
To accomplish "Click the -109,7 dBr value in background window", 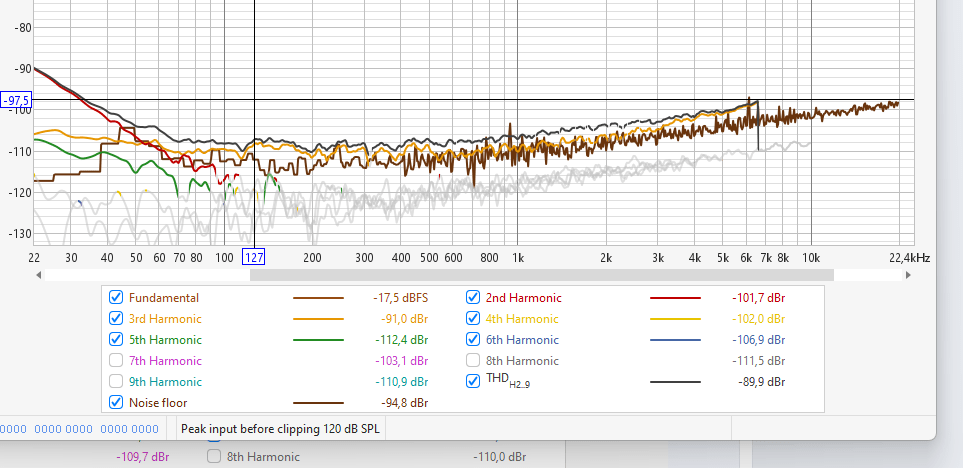I will (142, 457).
